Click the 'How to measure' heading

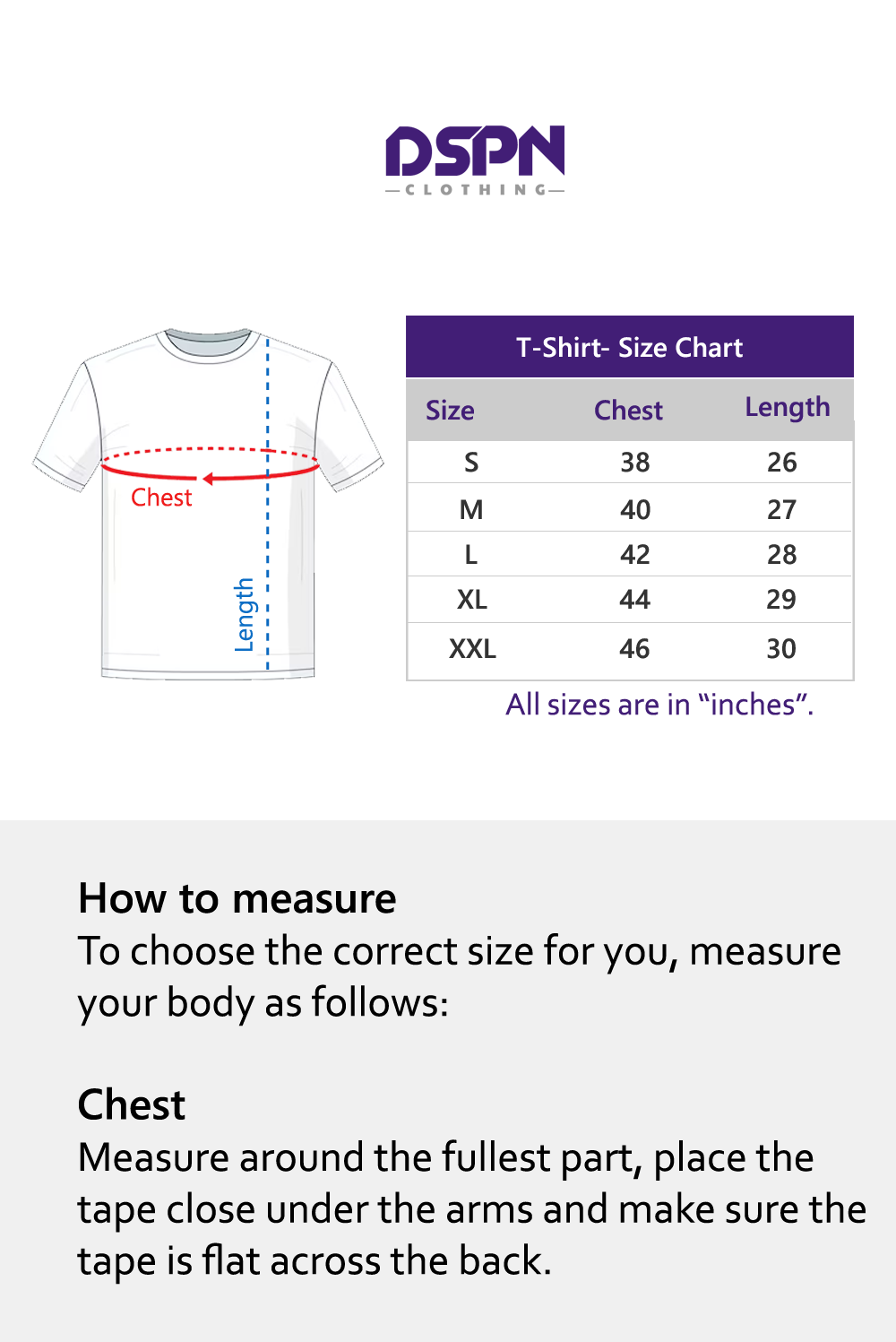(237, 898)
